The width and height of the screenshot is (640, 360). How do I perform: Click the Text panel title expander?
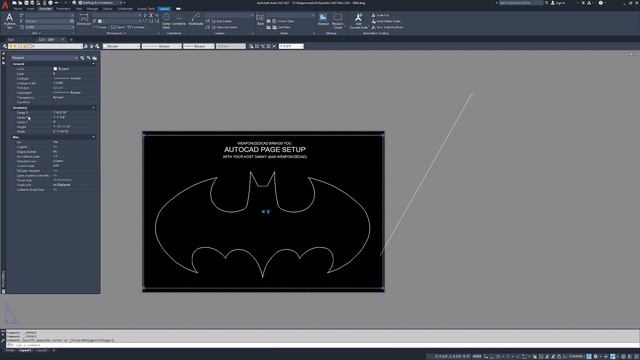(37, 33)
